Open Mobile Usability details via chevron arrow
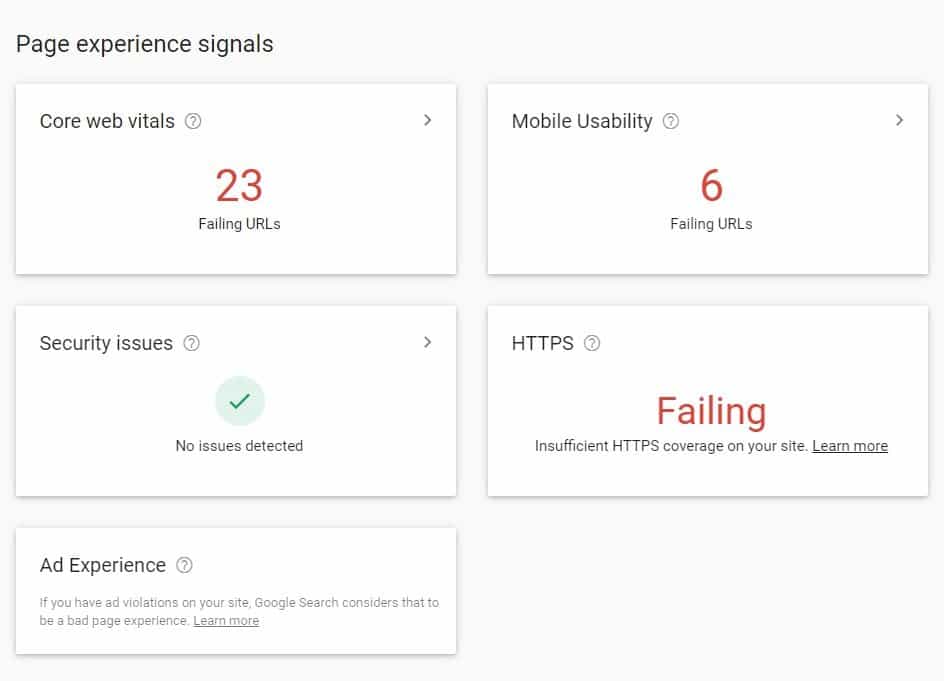Viewport: 944px width, 681px height. [x=899, y=120]
